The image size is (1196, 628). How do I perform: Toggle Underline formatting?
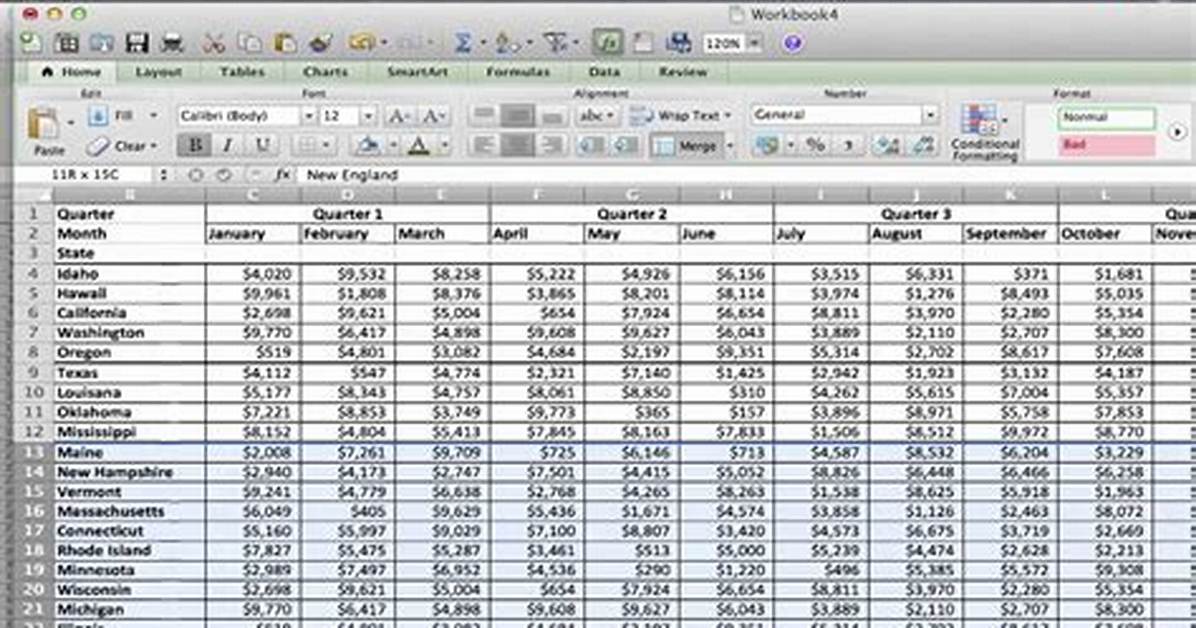262,145
